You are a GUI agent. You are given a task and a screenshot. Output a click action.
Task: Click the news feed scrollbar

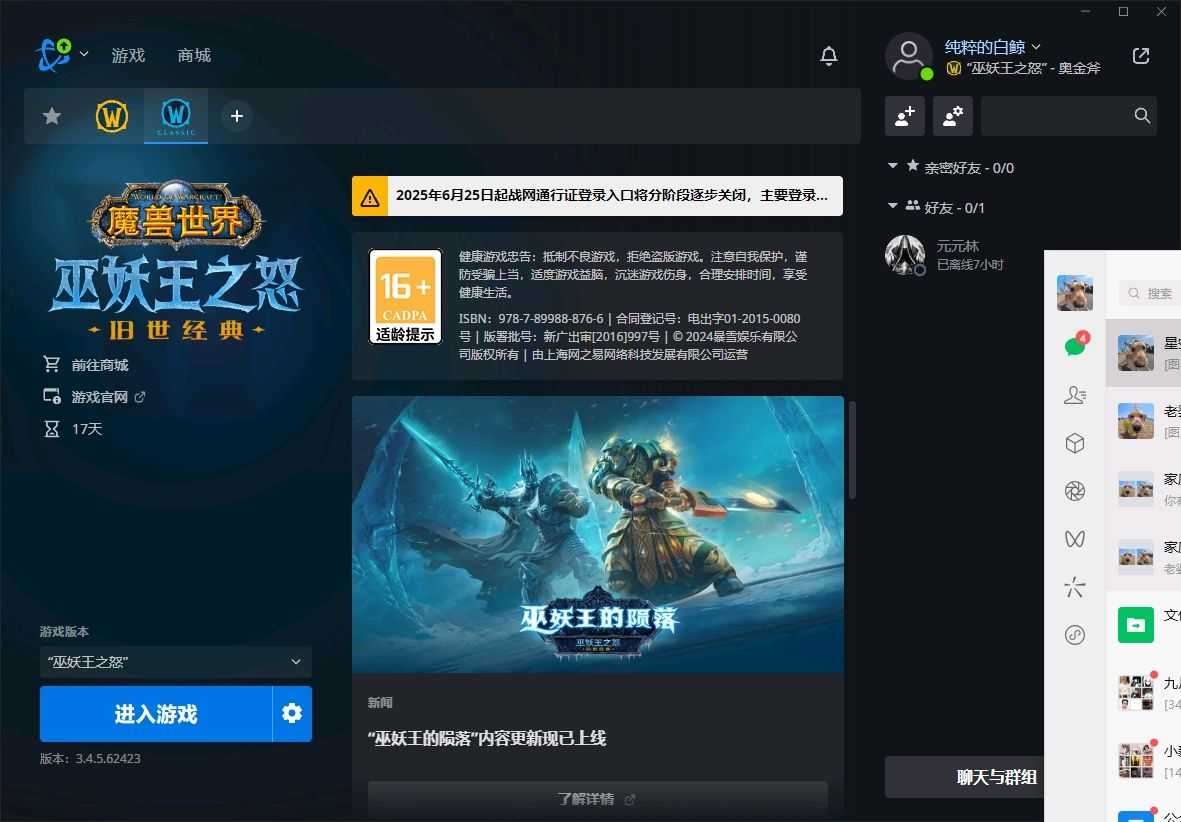853,450
